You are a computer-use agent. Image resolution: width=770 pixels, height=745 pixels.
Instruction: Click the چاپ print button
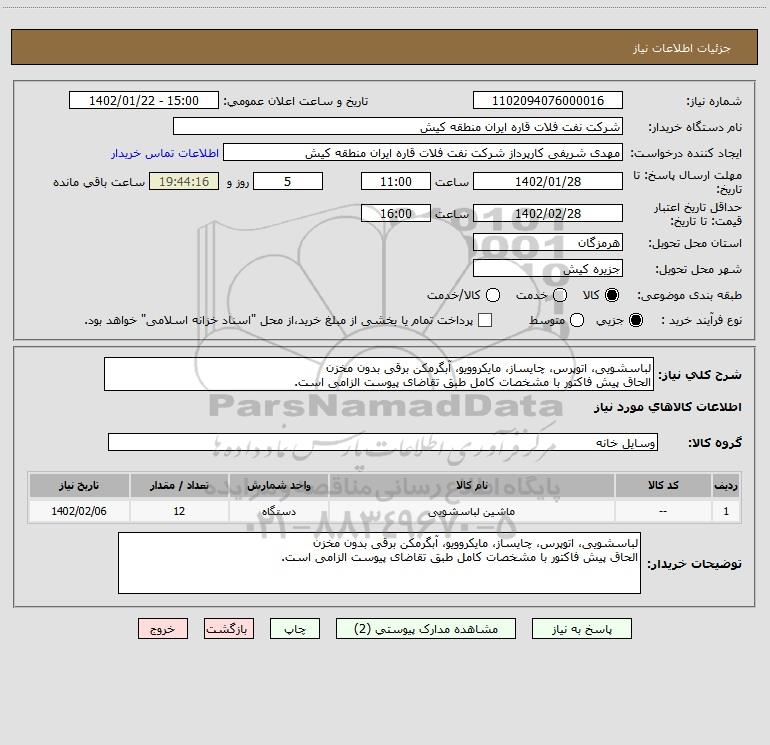[x=295, y=629]
